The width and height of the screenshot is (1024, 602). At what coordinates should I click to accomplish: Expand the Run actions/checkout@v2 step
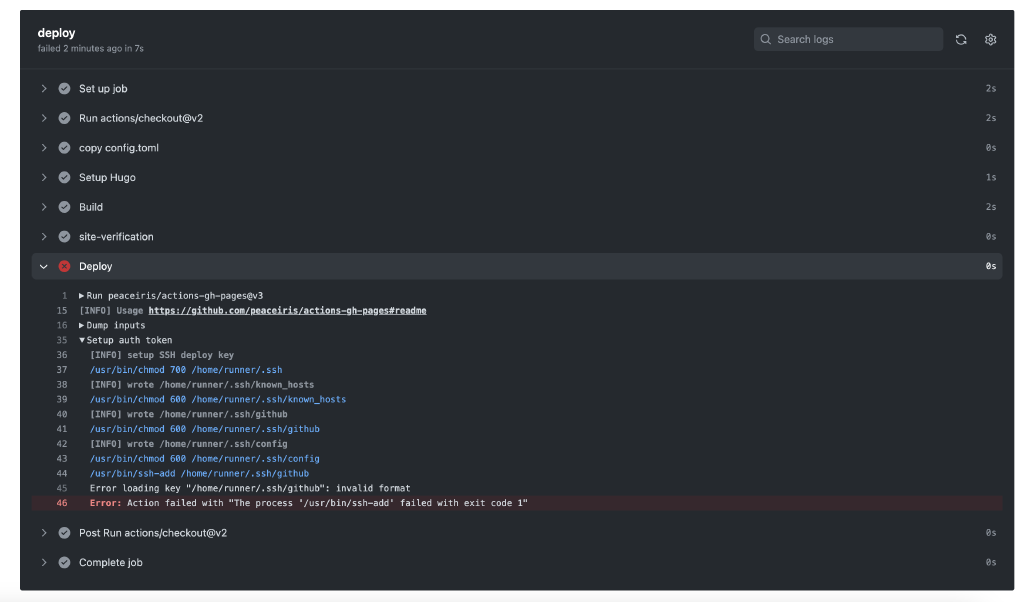point(44,118)
